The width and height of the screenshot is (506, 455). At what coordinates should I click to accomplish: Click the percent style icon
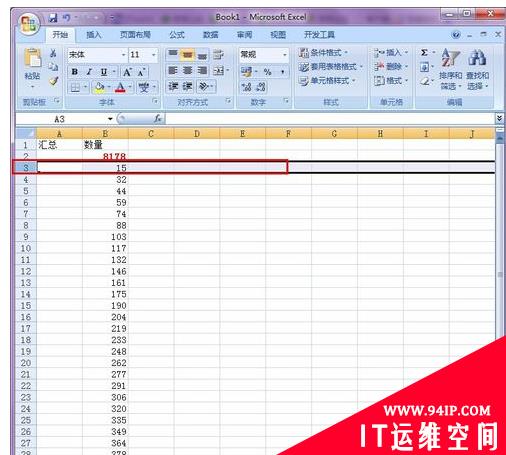(x=267, y=72)
